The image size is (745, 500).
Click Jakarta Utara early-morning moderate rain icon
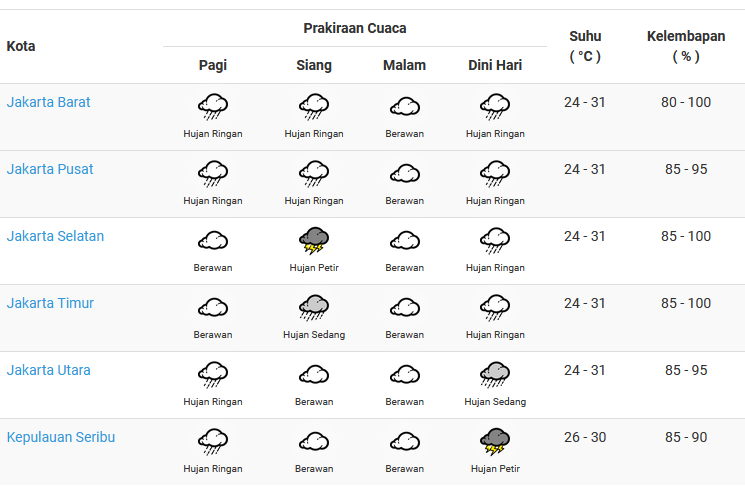point(495,375)
